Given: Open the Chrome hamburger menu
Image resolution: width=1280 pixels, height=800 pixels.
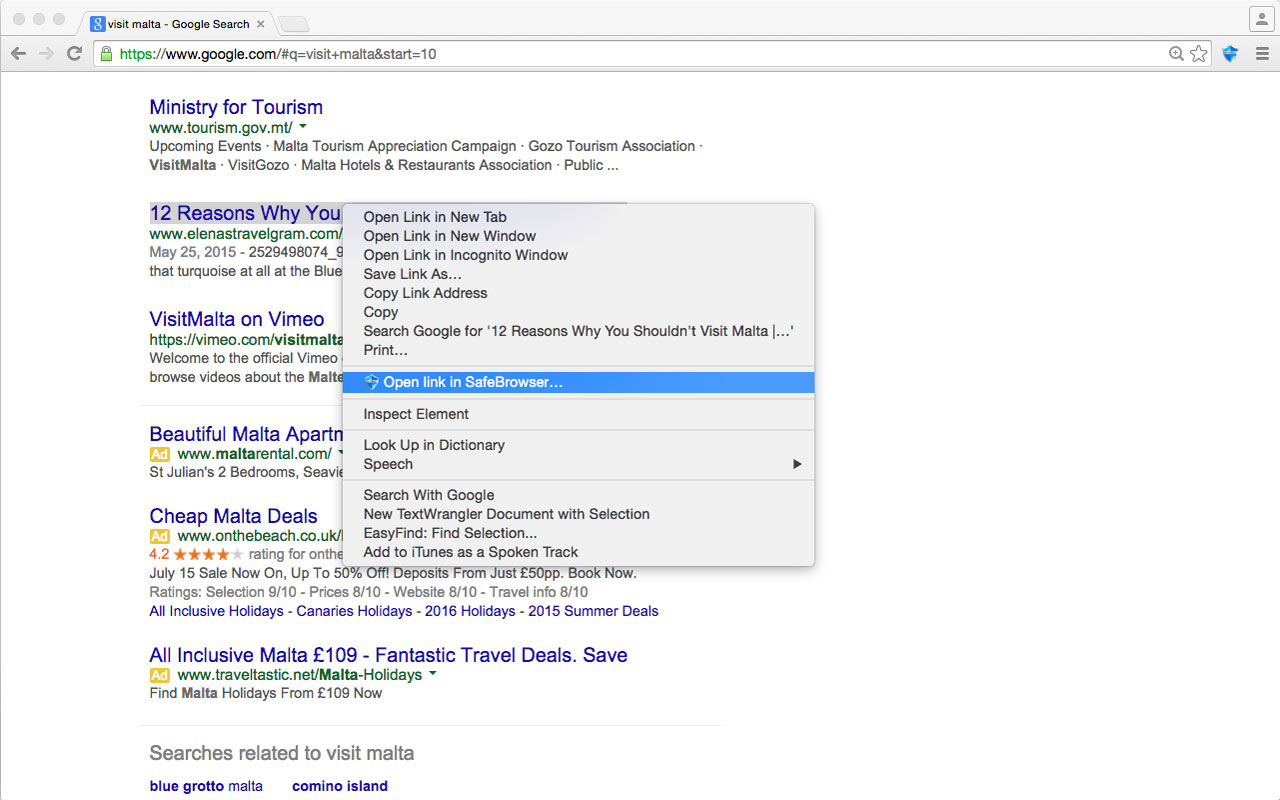Looking at the screenshot, I should coord(1262,54).
